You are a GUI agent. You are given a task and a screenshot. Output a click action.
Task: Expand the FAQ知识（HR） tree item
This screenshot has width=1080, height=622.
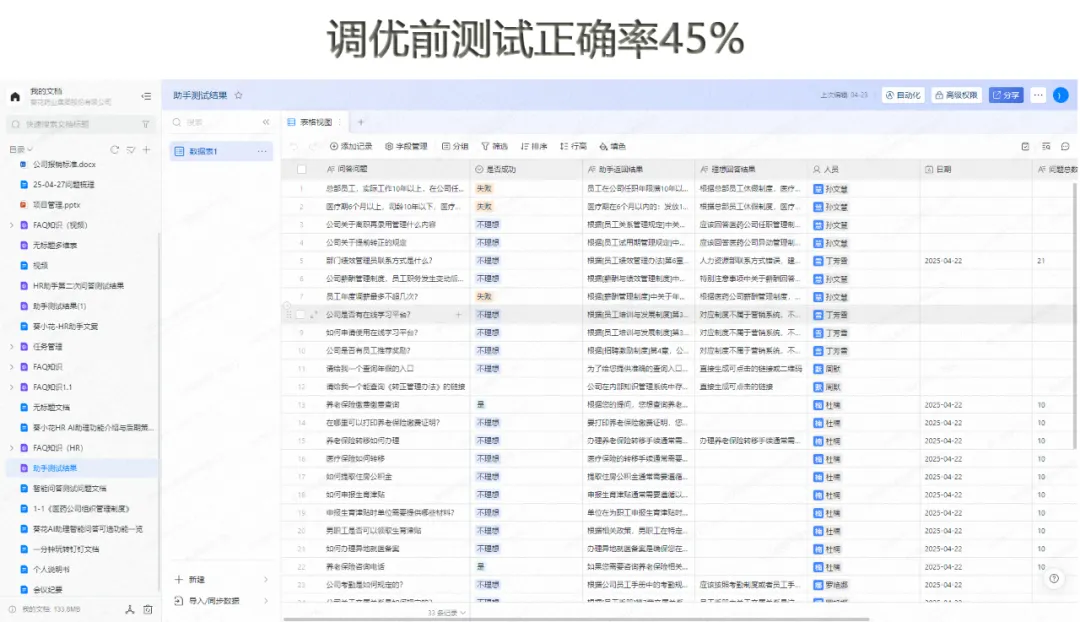[x=11, y=448]
